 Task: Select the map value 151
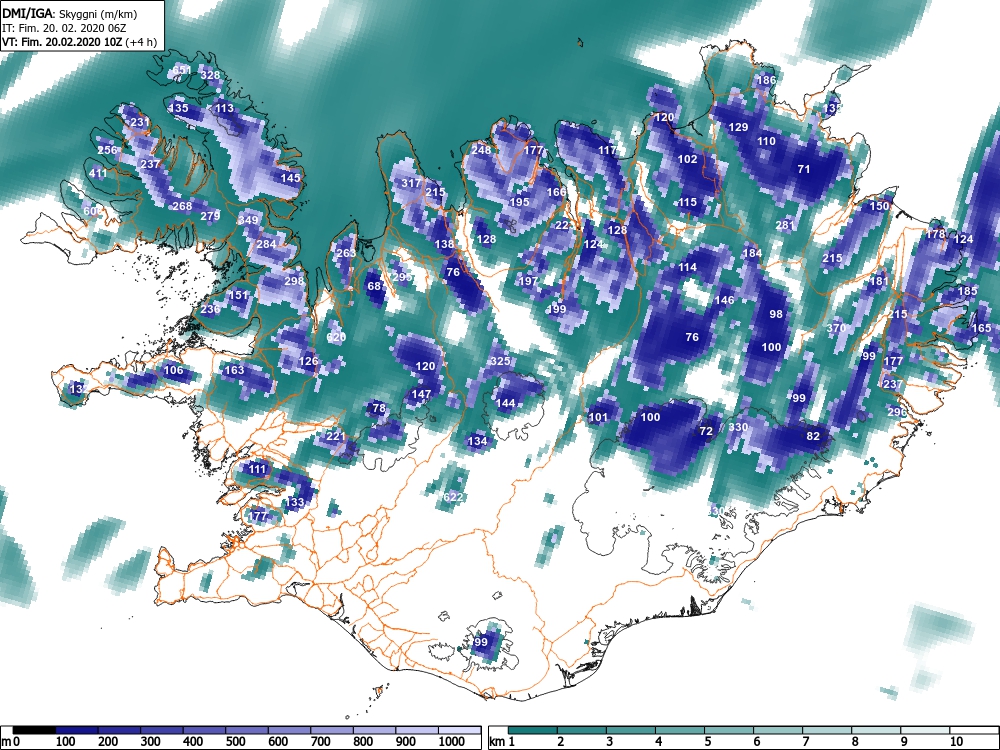pyautogui.click(x=238, y=295)
